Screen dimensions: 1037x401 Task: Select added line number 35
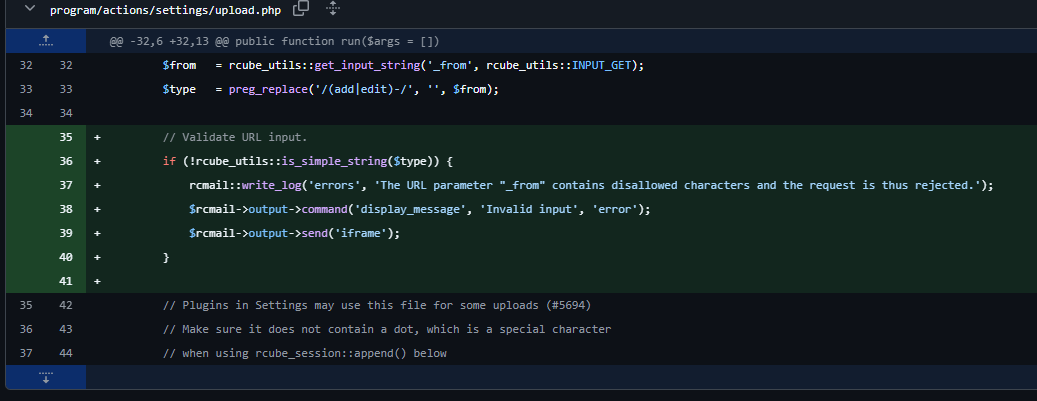[x=66, y=137]
